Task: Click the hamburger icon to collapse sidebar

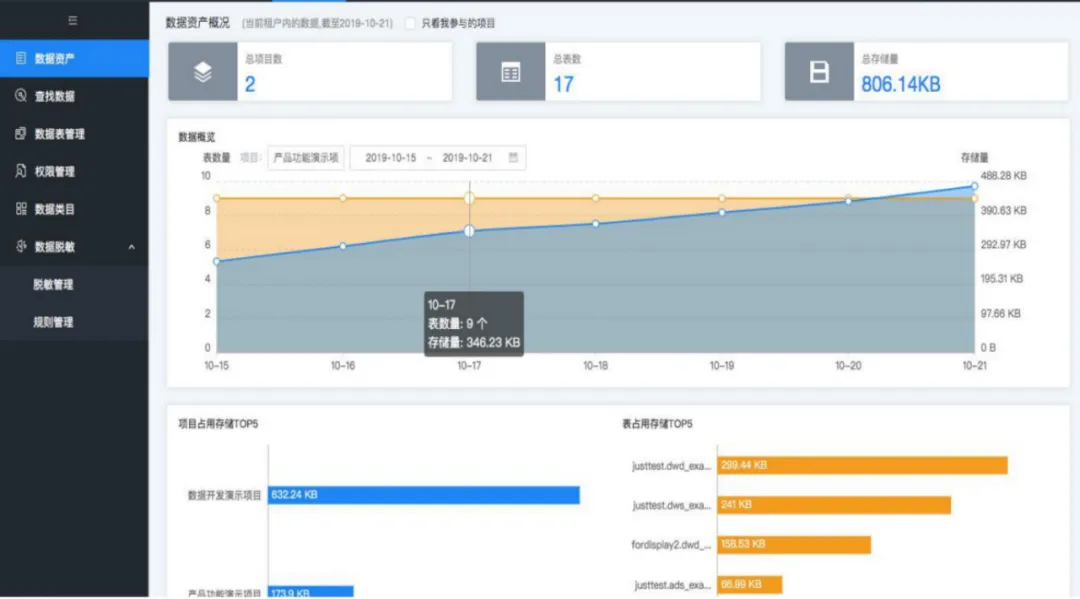Action: tap(73, 20)
